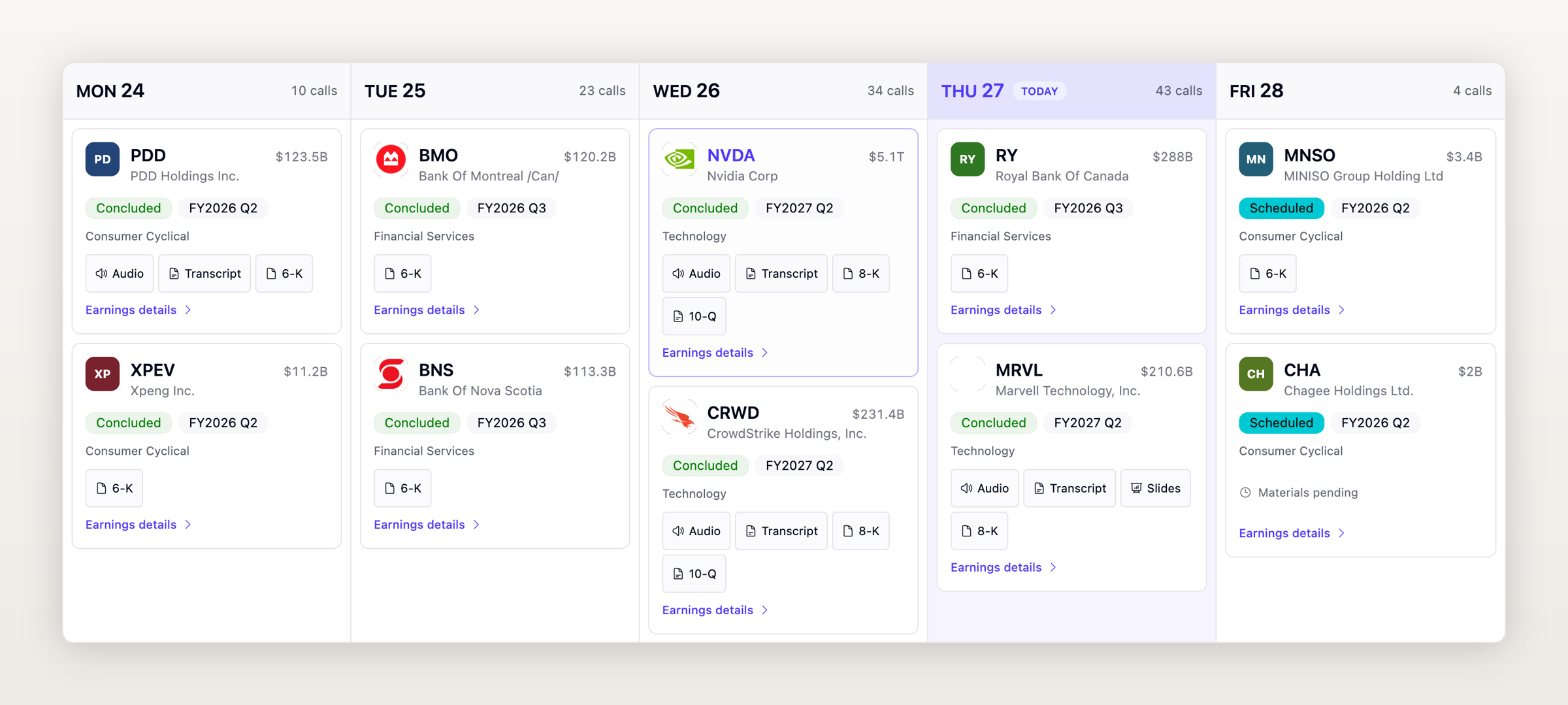Click the CrowdStrike falcon logo
Viewport: 1568px width, 705px height.
[679, 417]
